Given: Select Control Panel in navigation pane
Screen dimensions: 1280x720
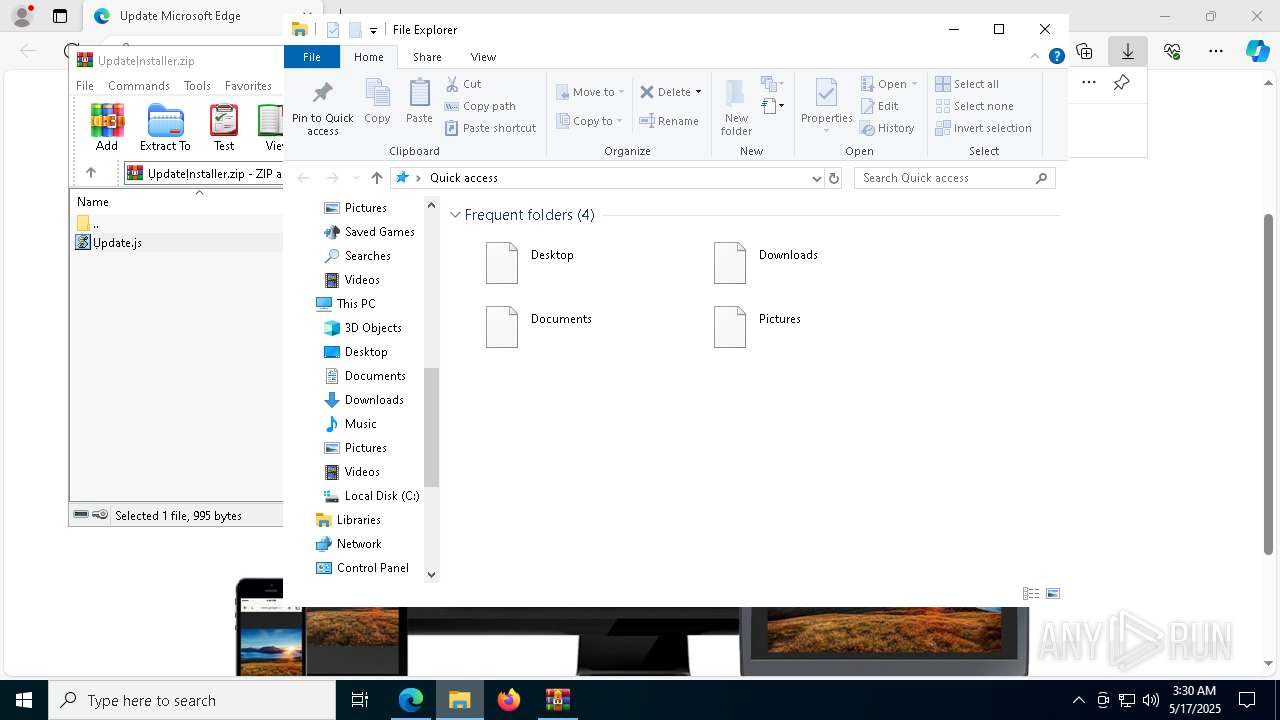Looking at the screenshot, I should tap(362, 568).
